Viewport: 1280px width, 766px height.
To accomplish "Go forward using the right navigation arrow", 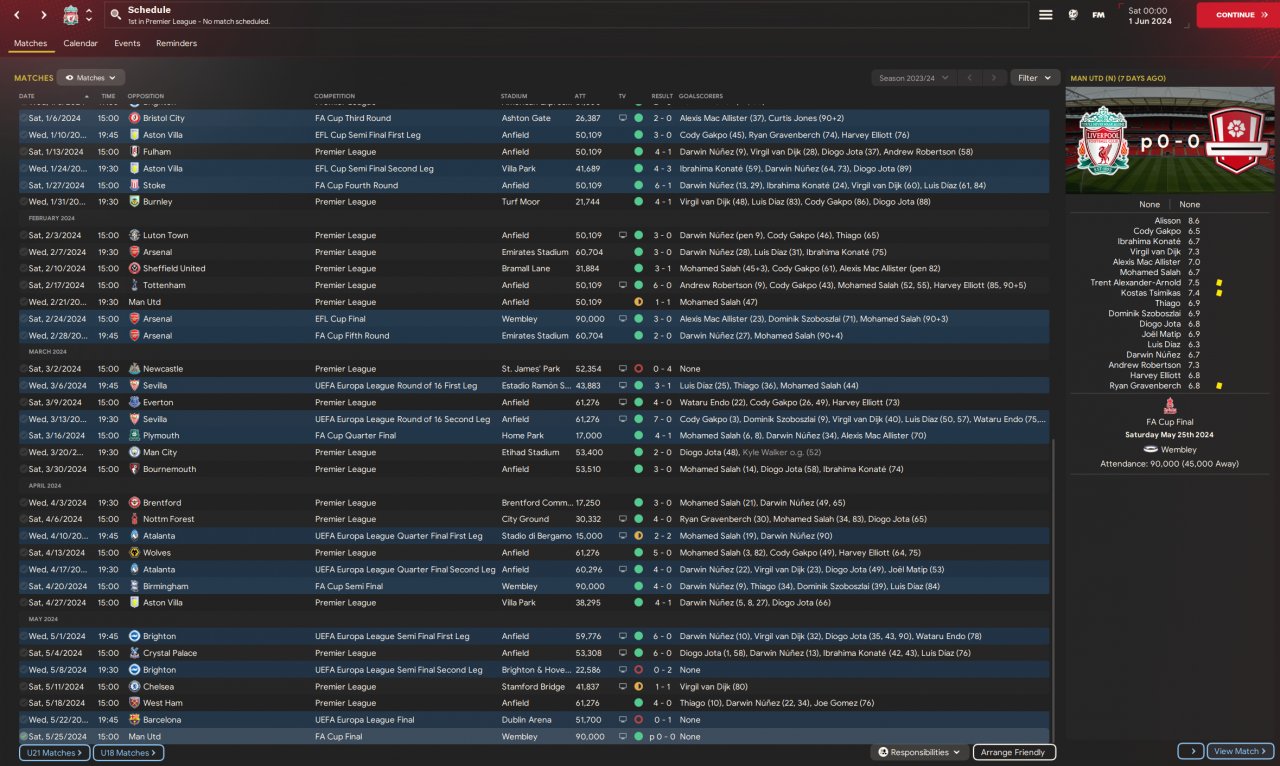I will click(x=44, y=15).
